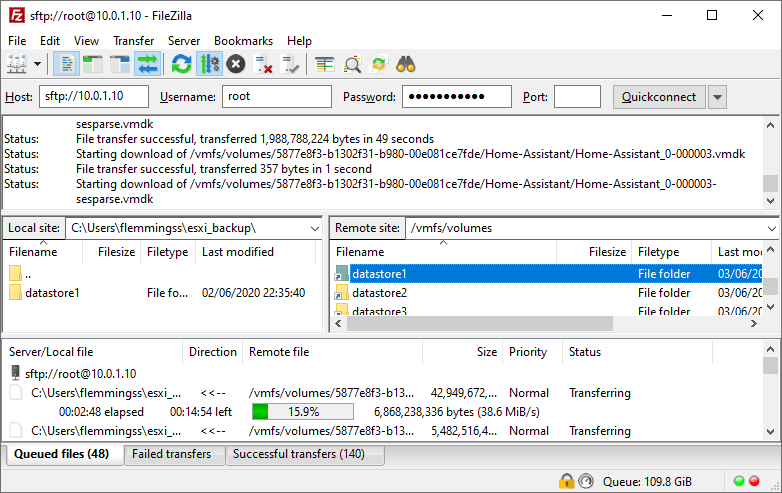Search for files with binoculars icon

pos(405,64)
